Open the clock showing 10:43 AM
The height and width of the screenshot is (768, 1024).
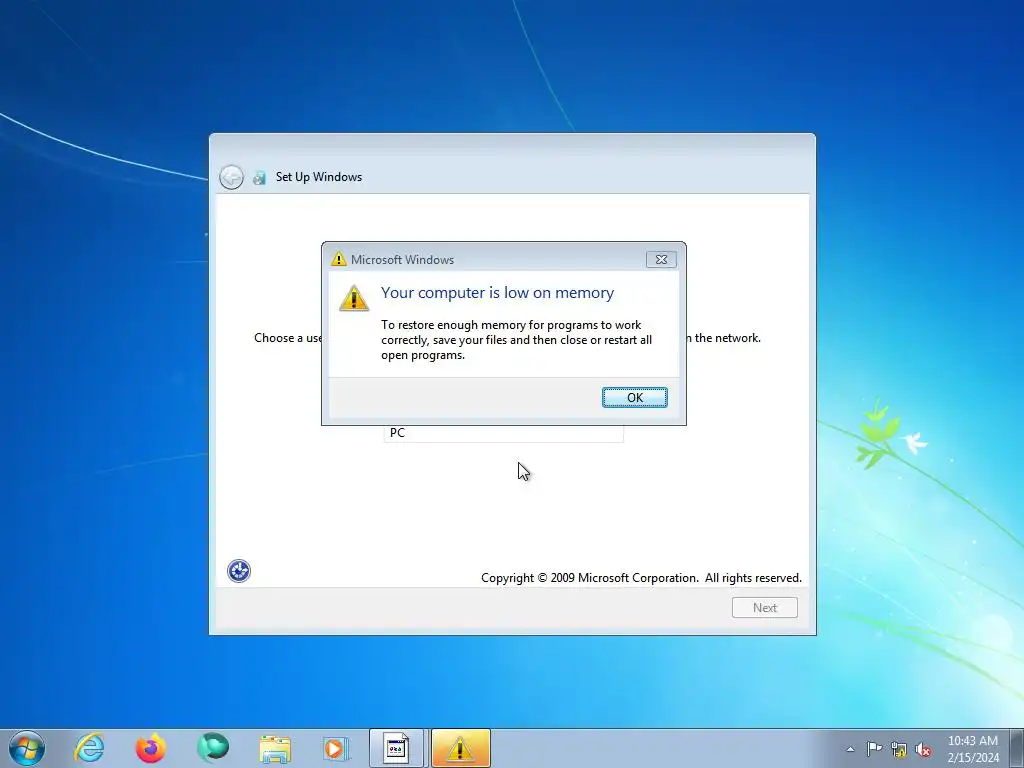(x=973, y=748)
